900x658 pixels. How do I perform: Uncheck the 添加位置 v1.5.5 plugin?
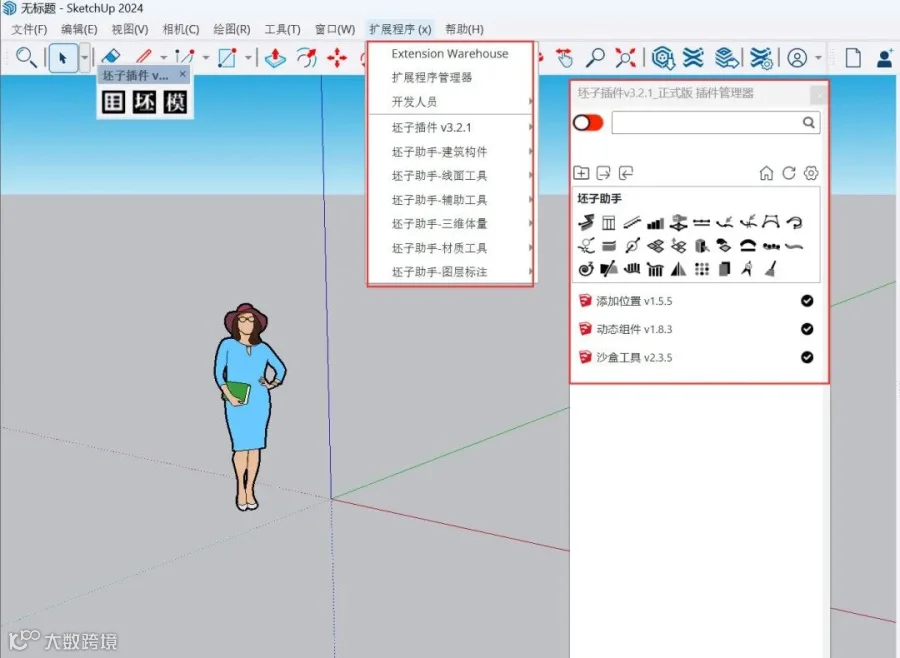[806, 301]
